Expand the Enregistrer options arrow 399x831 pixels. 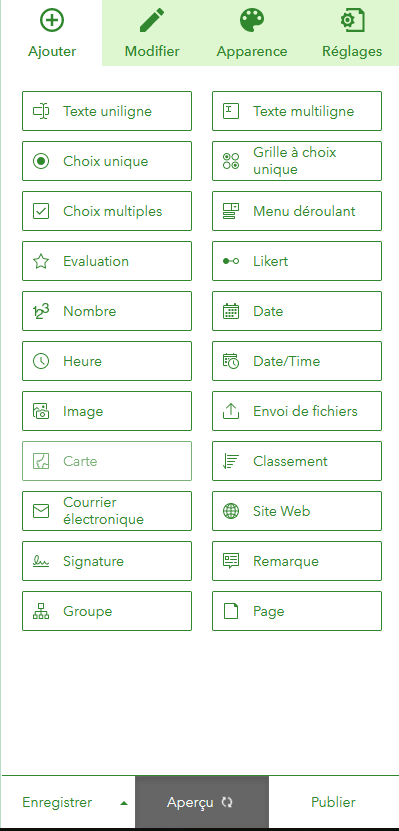(124, 803)
